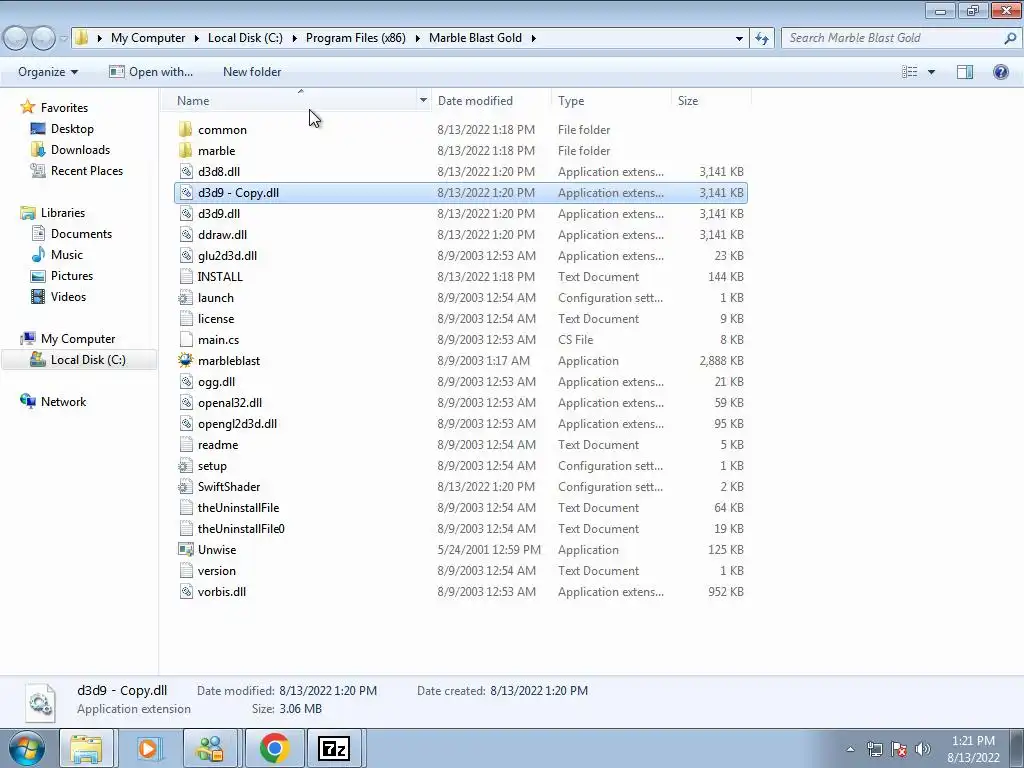Go to My Computer in breadcrumb
This screenshot has height=768, width=1024.
click(x=148, y=38)
